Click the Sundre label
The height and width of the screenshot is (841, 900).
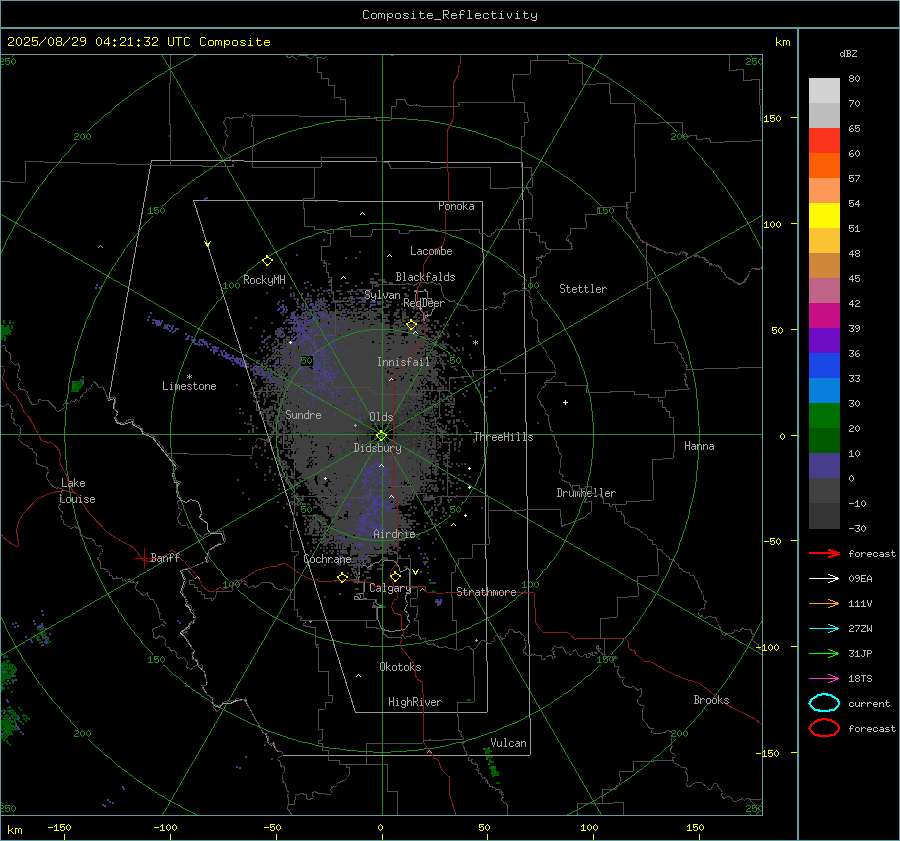tap(303, 414)
